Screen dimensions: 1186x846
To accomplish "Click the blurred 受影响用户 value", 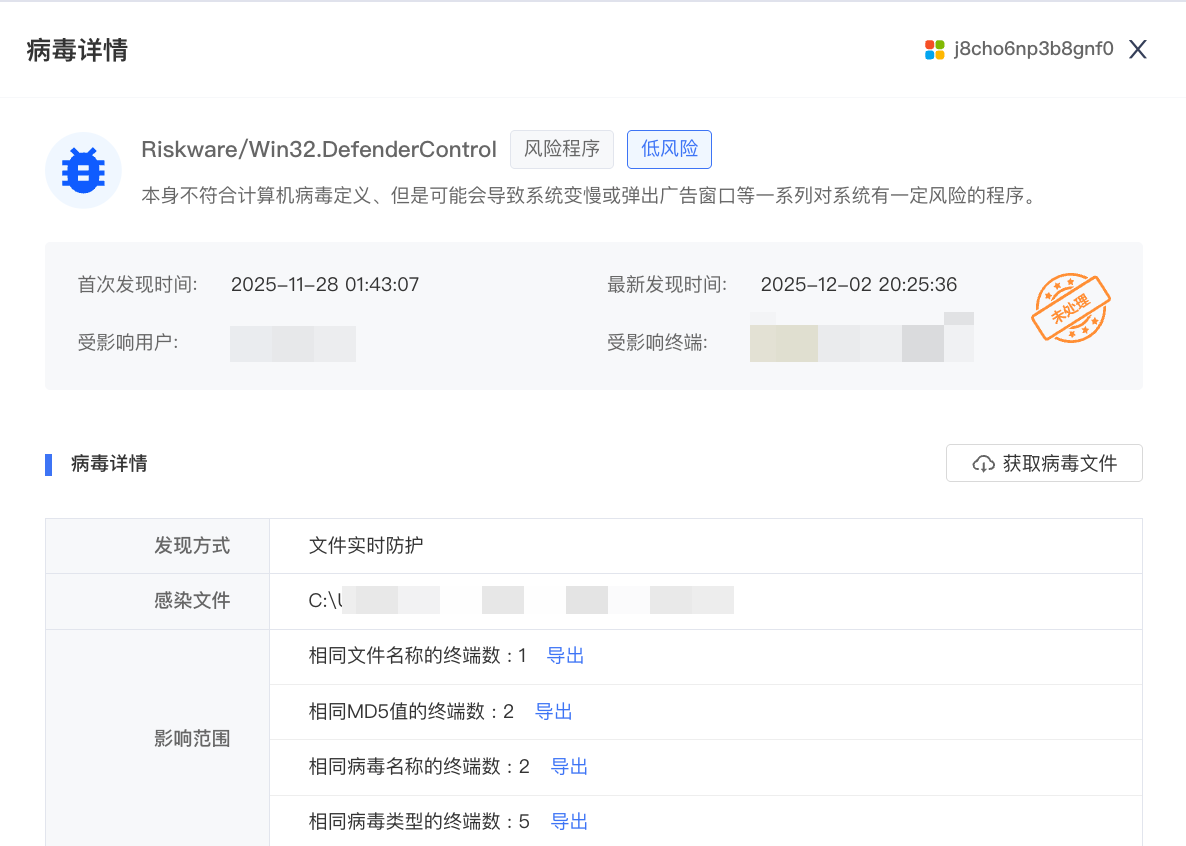I will (x=293, y=343).
